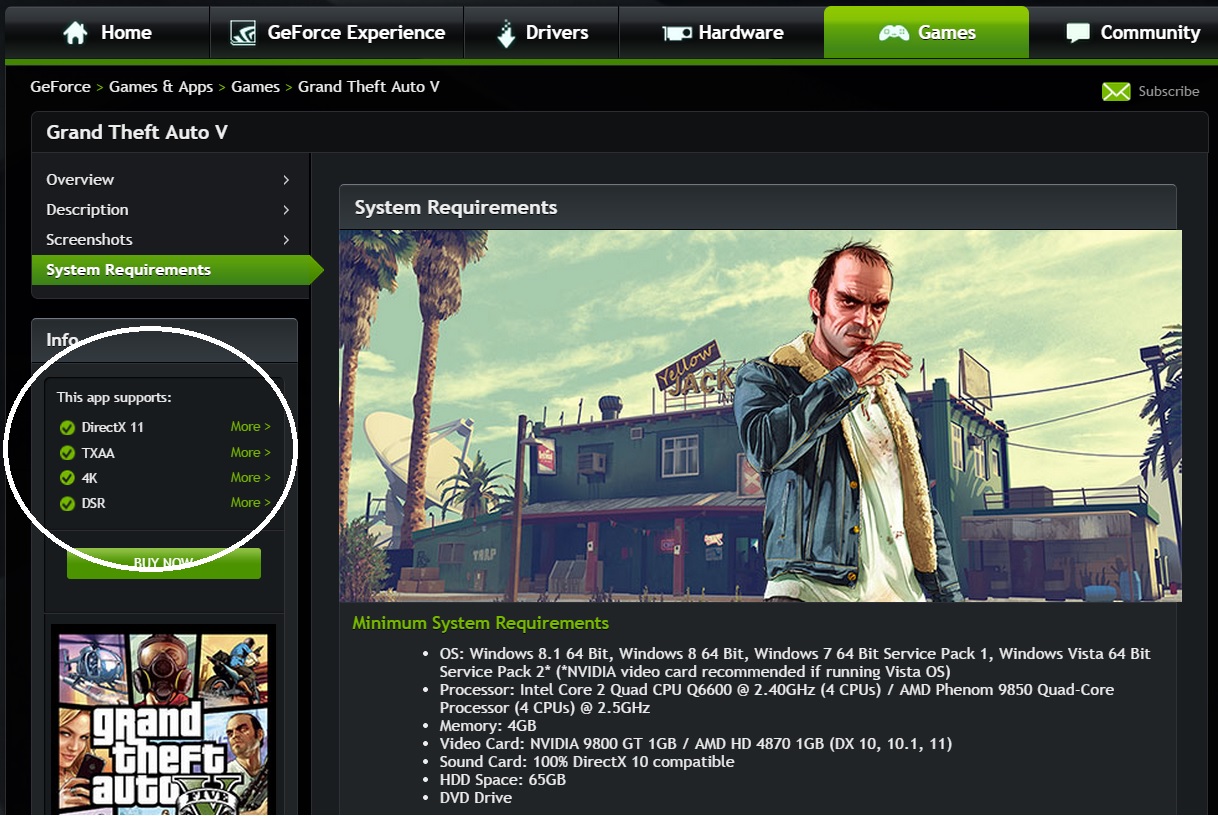1218x816 pixels.
Task: Click the GeForce Experience logo icon
Action: pos(243,33)
